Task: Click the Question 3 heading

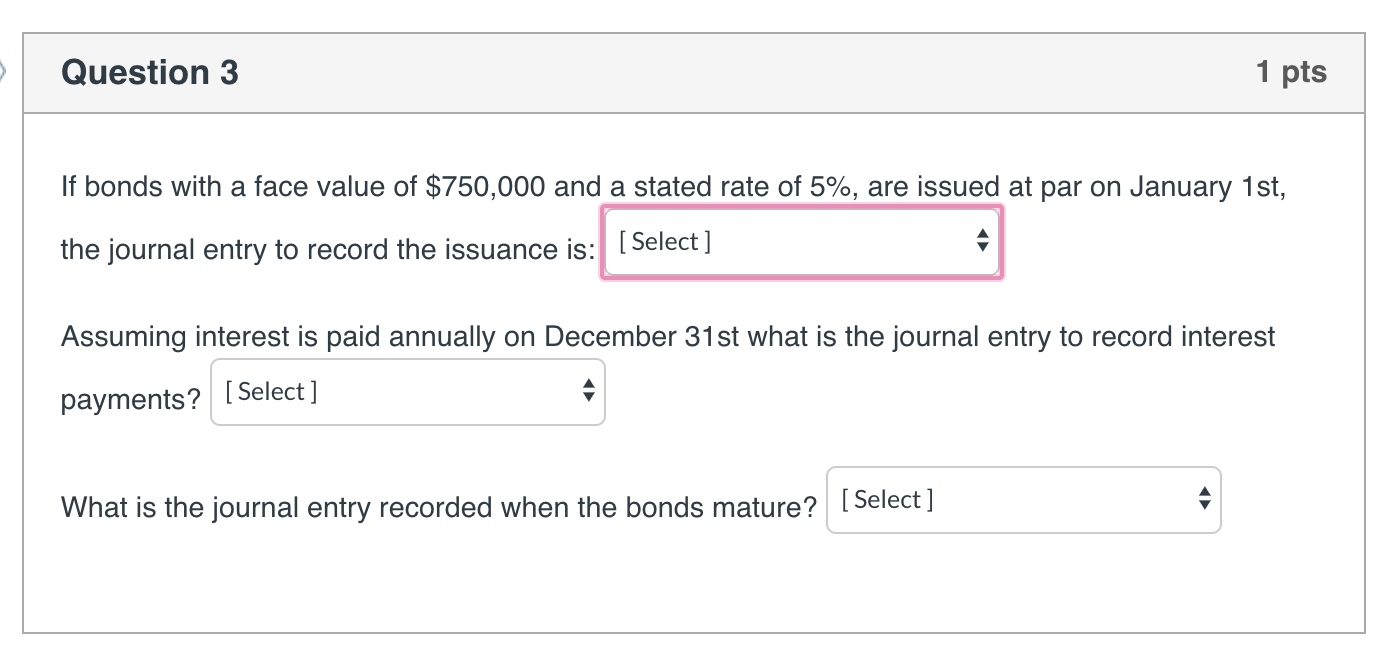Action: [x=150, y=72]
